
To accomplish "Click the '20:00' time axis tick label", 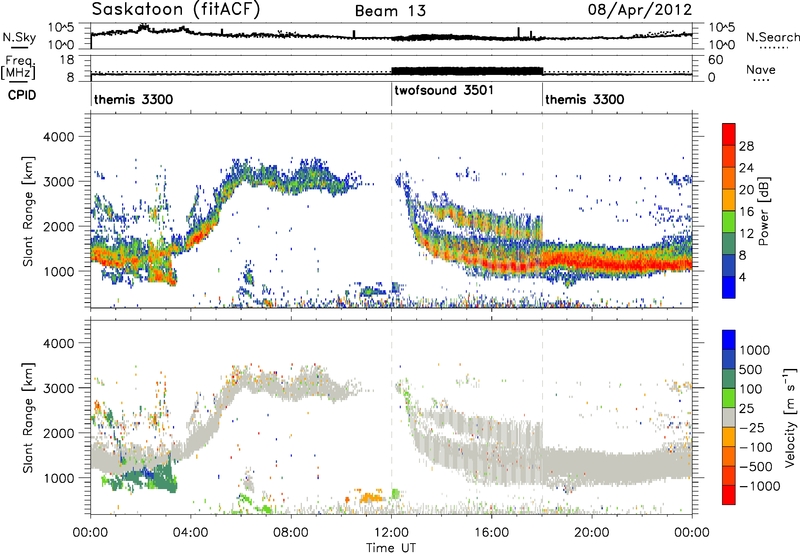I will click(x=592, y=533).
